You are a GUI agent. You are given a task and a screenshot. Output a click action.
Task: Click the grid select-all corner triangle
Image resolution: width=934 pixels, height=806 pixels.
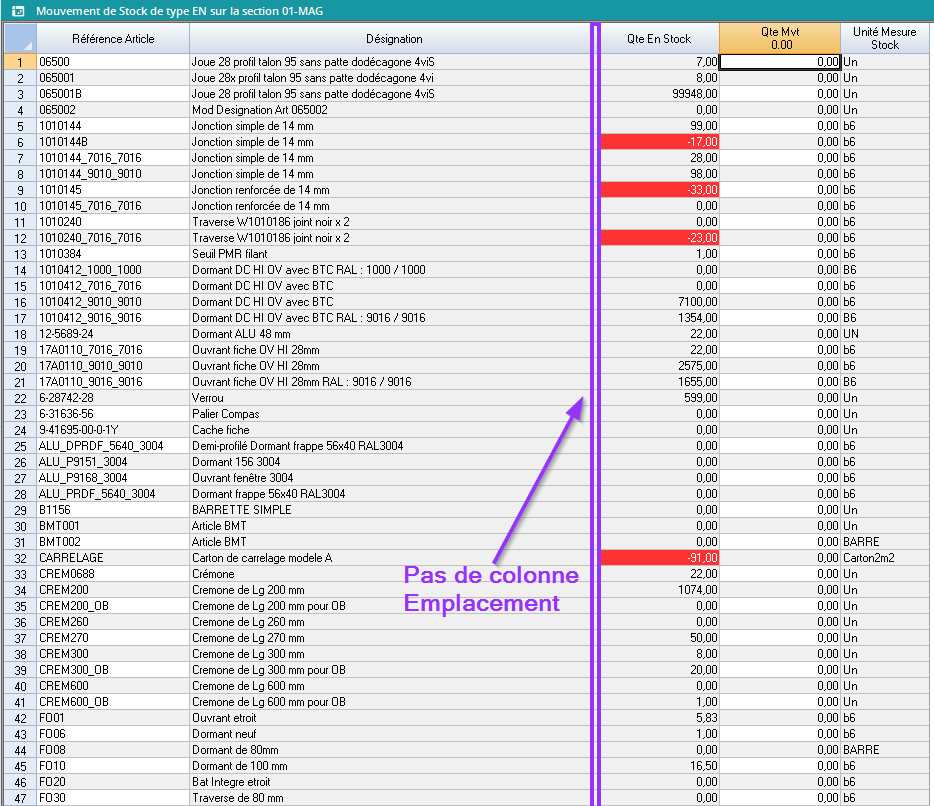pos(20,39)
